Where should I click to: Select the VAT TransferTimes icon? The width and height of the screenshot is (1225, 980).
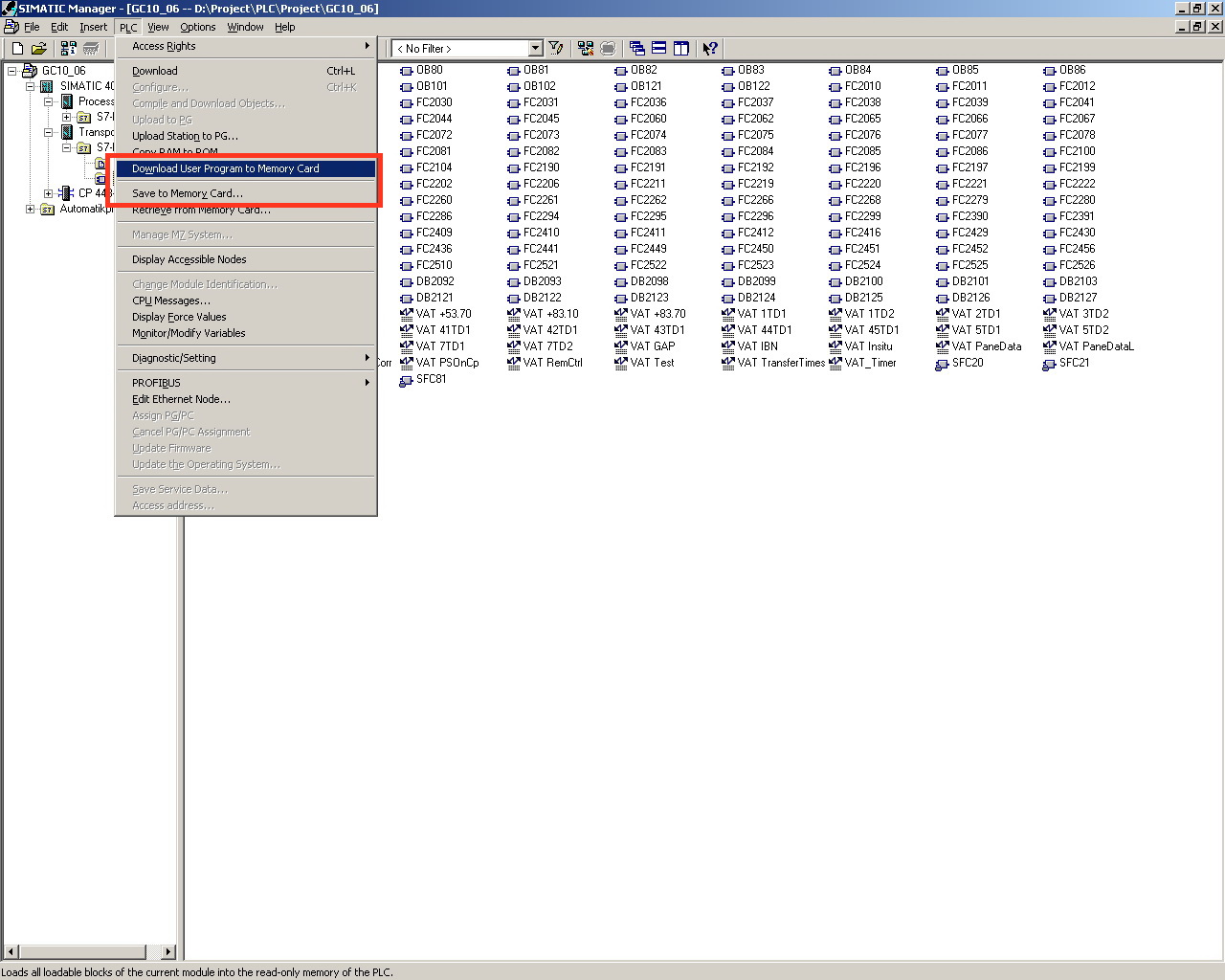click(x=728, y=363)
